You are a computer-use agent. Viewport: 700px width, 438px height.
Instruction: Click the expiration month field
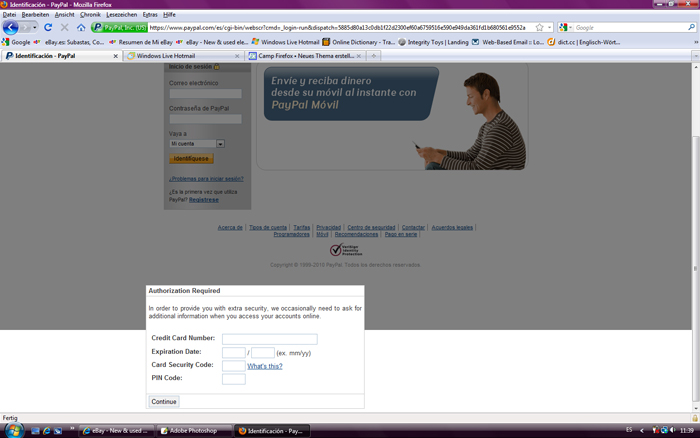coord(233,353)
